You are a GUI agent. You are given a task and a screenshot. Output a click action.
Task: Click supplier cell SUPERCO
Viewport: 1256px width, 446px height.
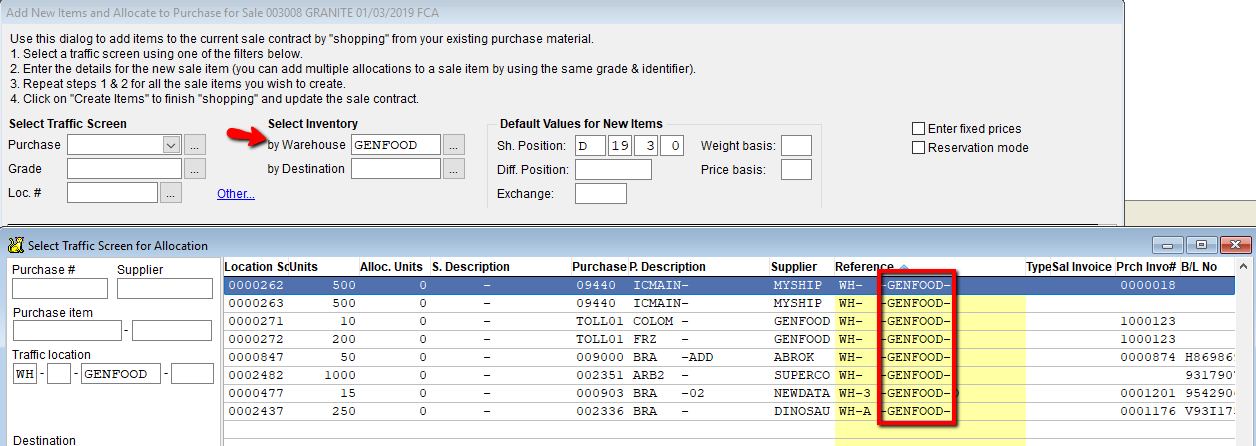click(802, 375)
